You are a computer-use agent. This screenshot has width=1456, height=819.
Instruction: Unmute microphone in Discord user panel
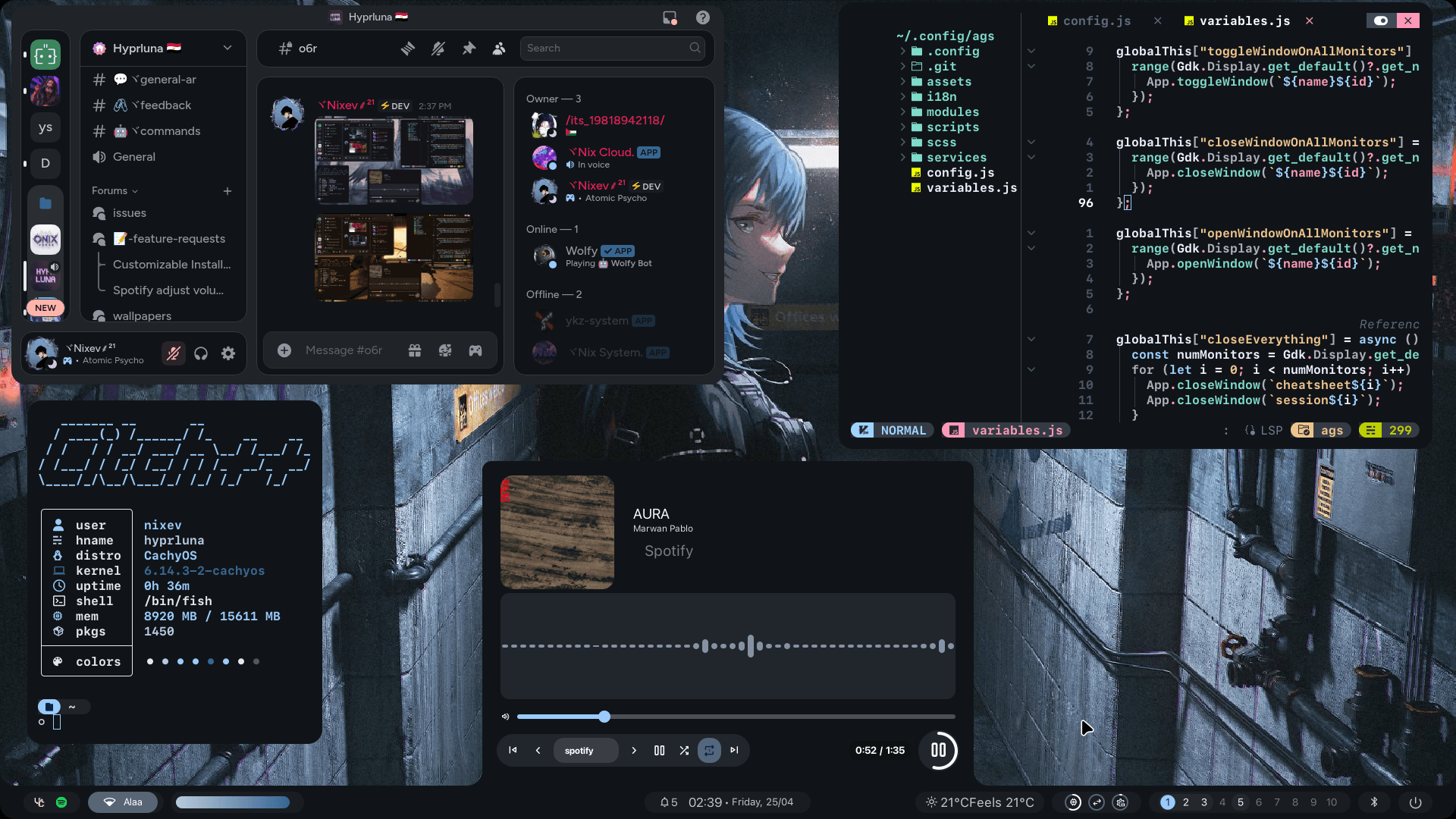click(x=174, y=353)
